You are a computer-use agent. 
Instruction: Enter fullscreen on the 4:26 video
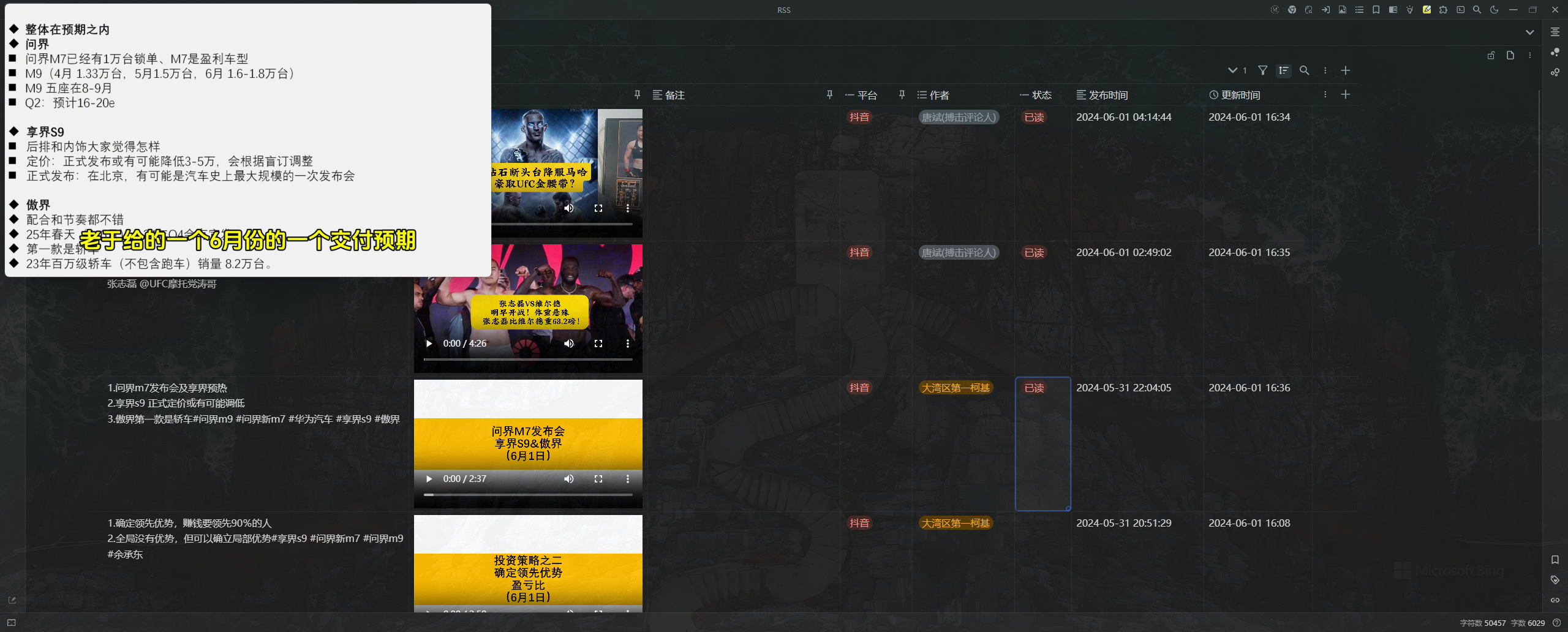tap(598, 344)
